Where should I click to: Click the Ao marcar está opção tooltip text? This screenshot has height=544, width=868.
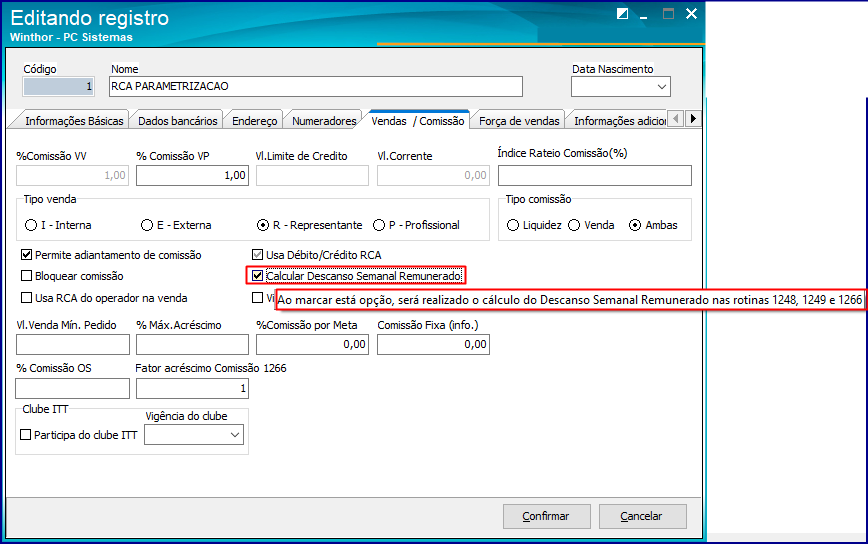click(x=570, y=300)
